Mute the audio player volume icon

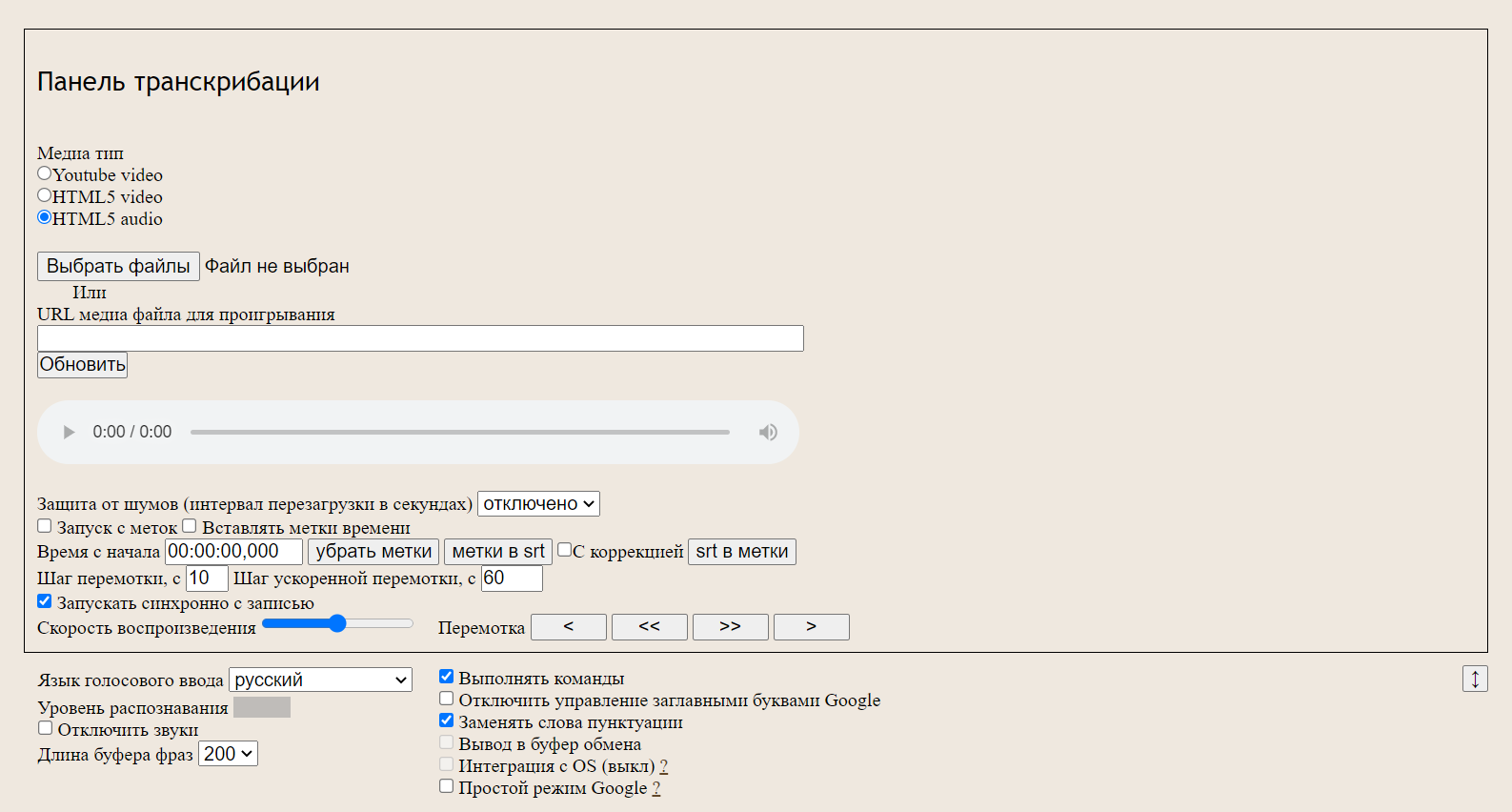(x=768, y=433)
